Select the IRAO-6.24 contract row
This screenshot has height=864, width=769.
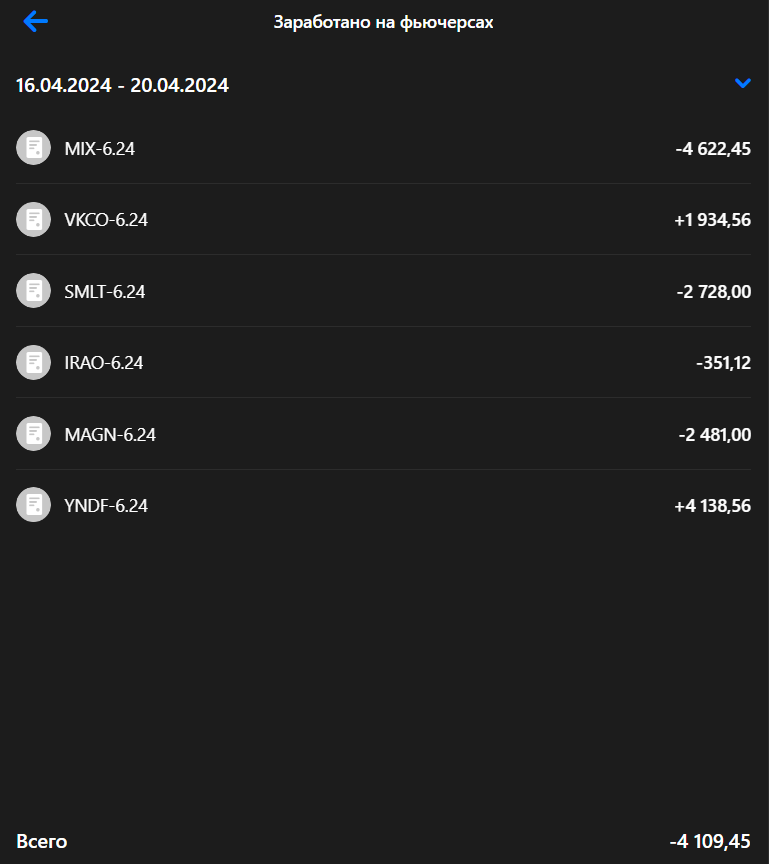click(x=383, y=362)
